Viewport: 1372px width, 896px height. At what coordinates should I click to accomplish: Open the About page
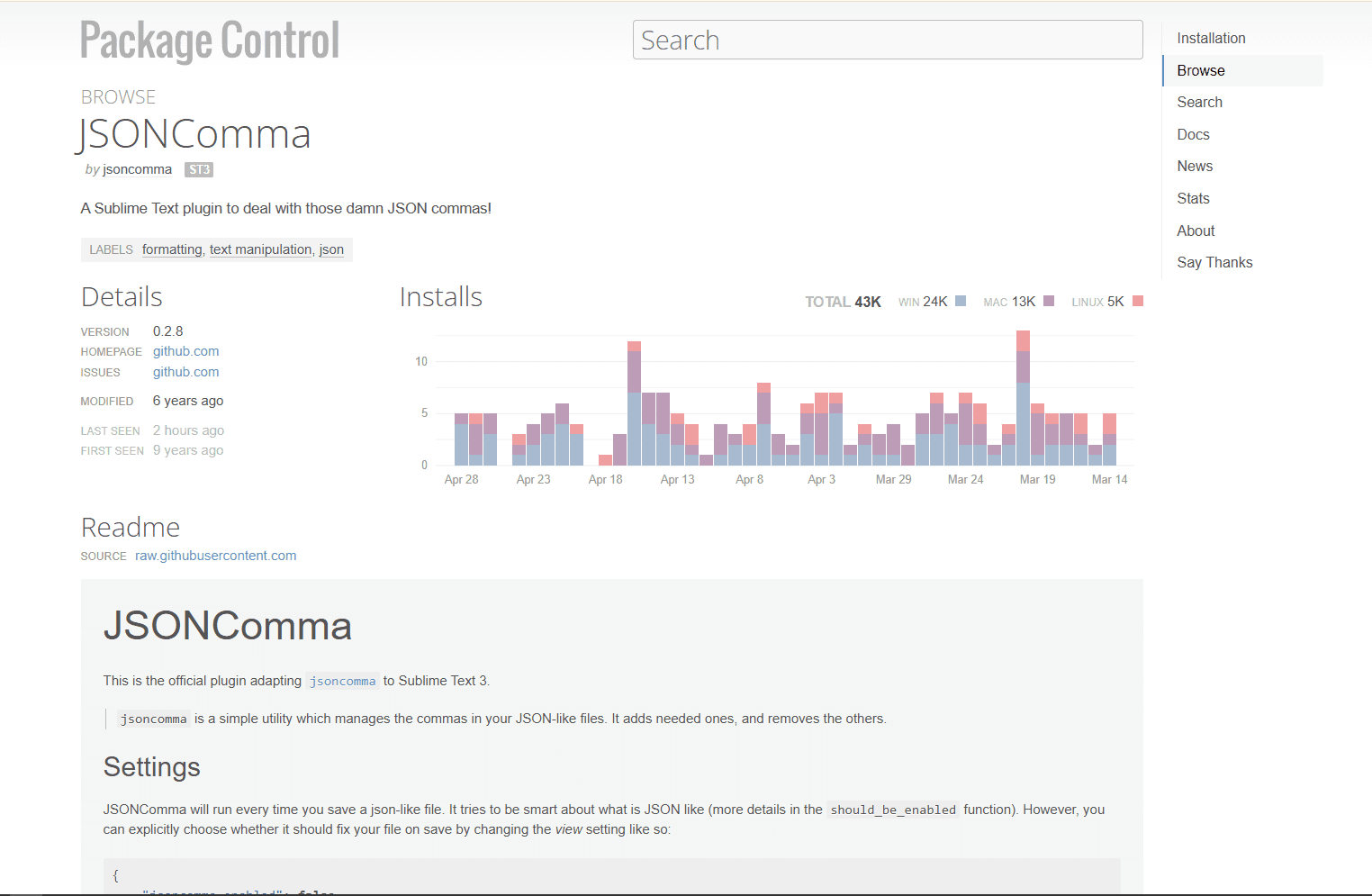pos(1196,231)
